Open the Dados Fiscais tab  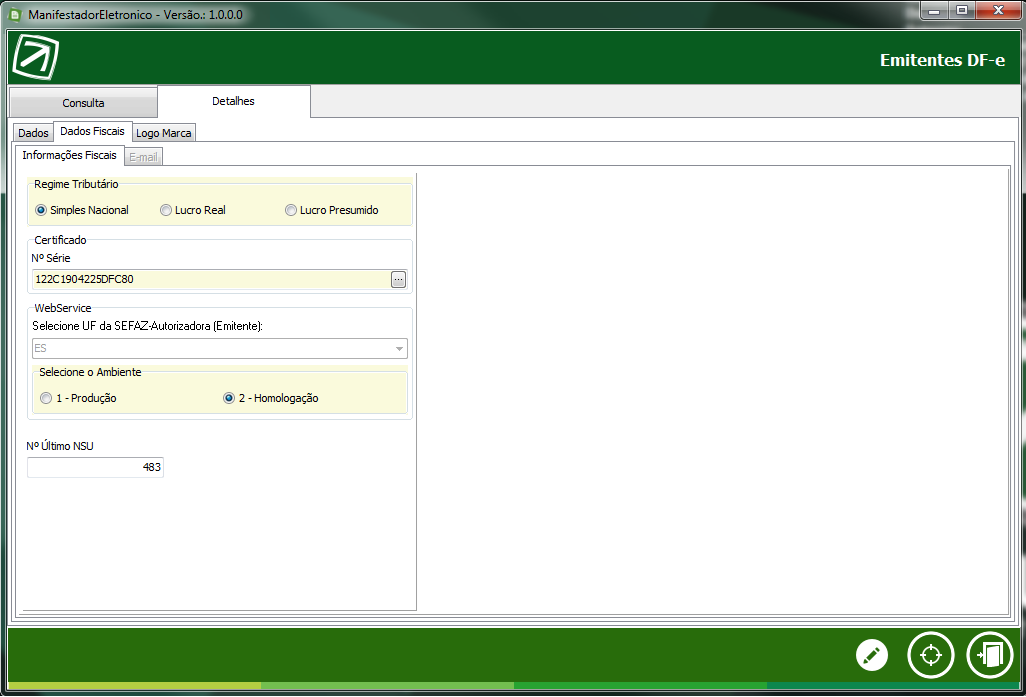92,131
